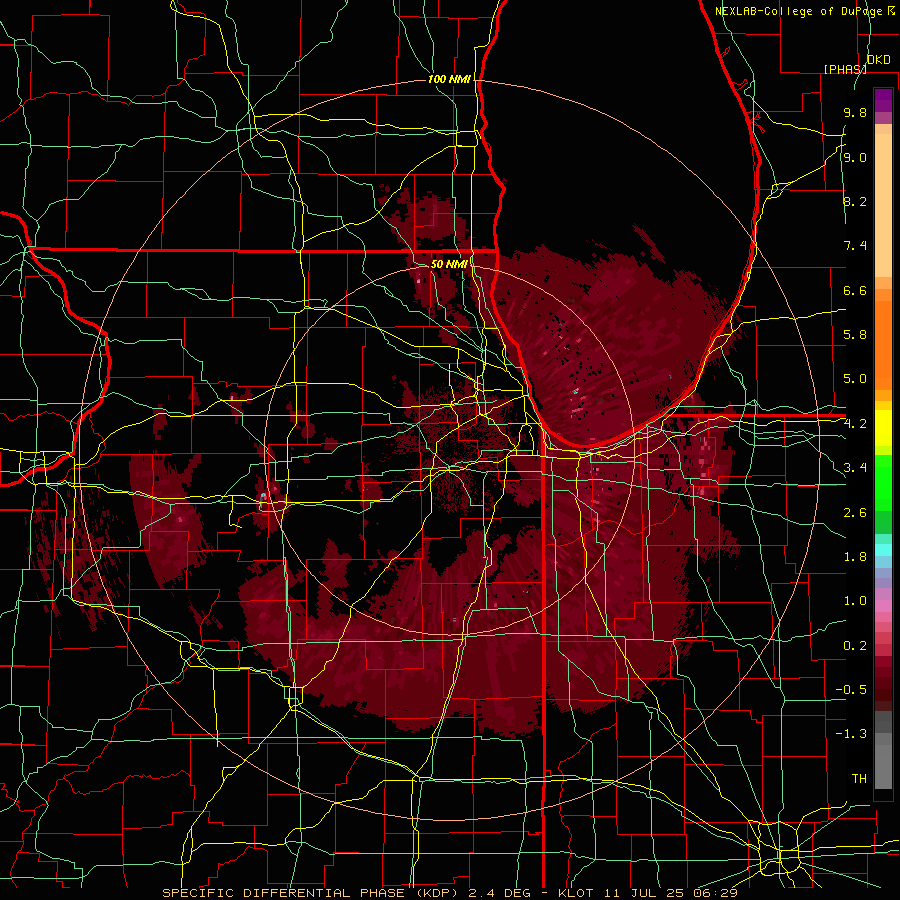
Task: Select the 1.8 scale value
Action: pyautogui.click(x=855, y=556)
